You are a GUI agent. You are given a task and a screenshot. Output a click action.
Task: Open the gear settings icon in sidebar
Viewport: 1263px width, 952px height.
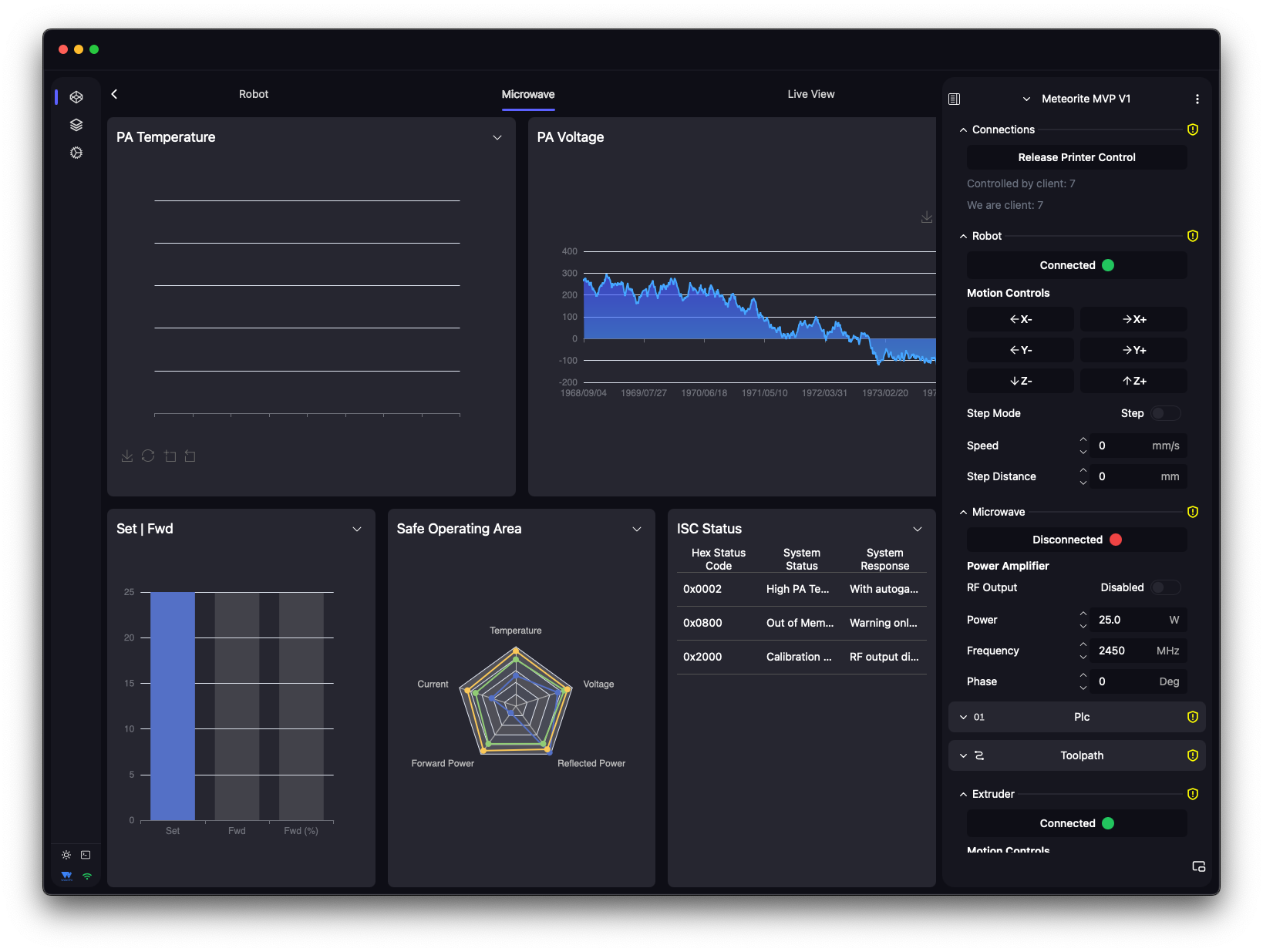tap(76, 153)
